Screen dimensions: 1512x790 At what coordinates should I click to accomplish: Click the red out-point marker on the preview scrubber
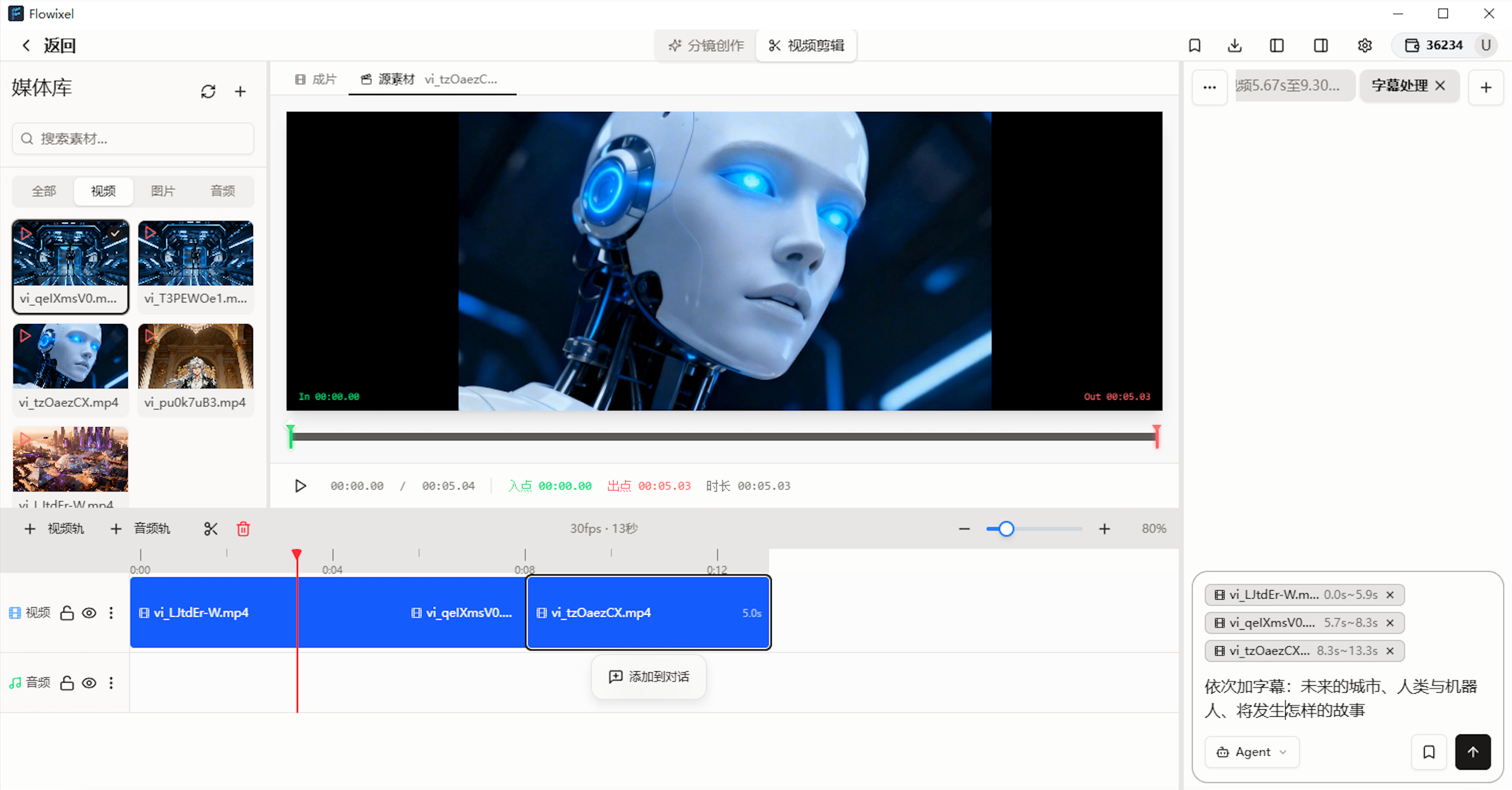tap(1156, 436)
